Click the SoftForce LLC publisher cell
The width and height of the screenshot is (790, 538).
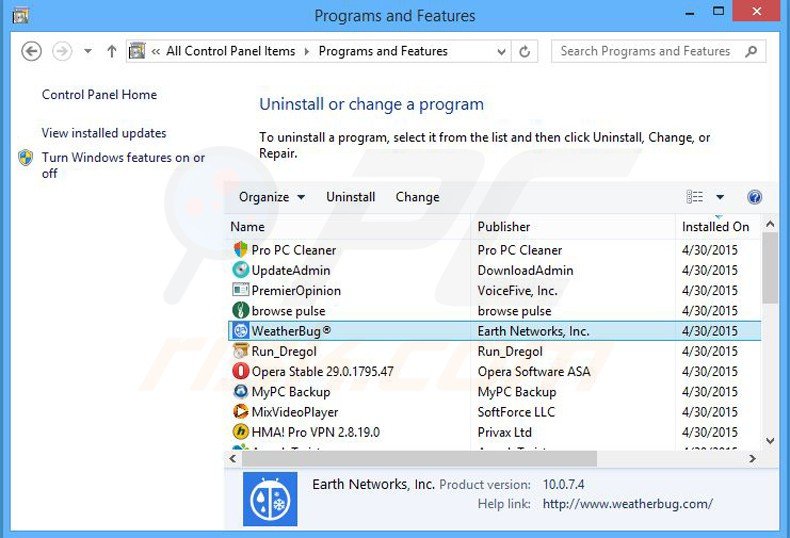click(x=516, y=412)
